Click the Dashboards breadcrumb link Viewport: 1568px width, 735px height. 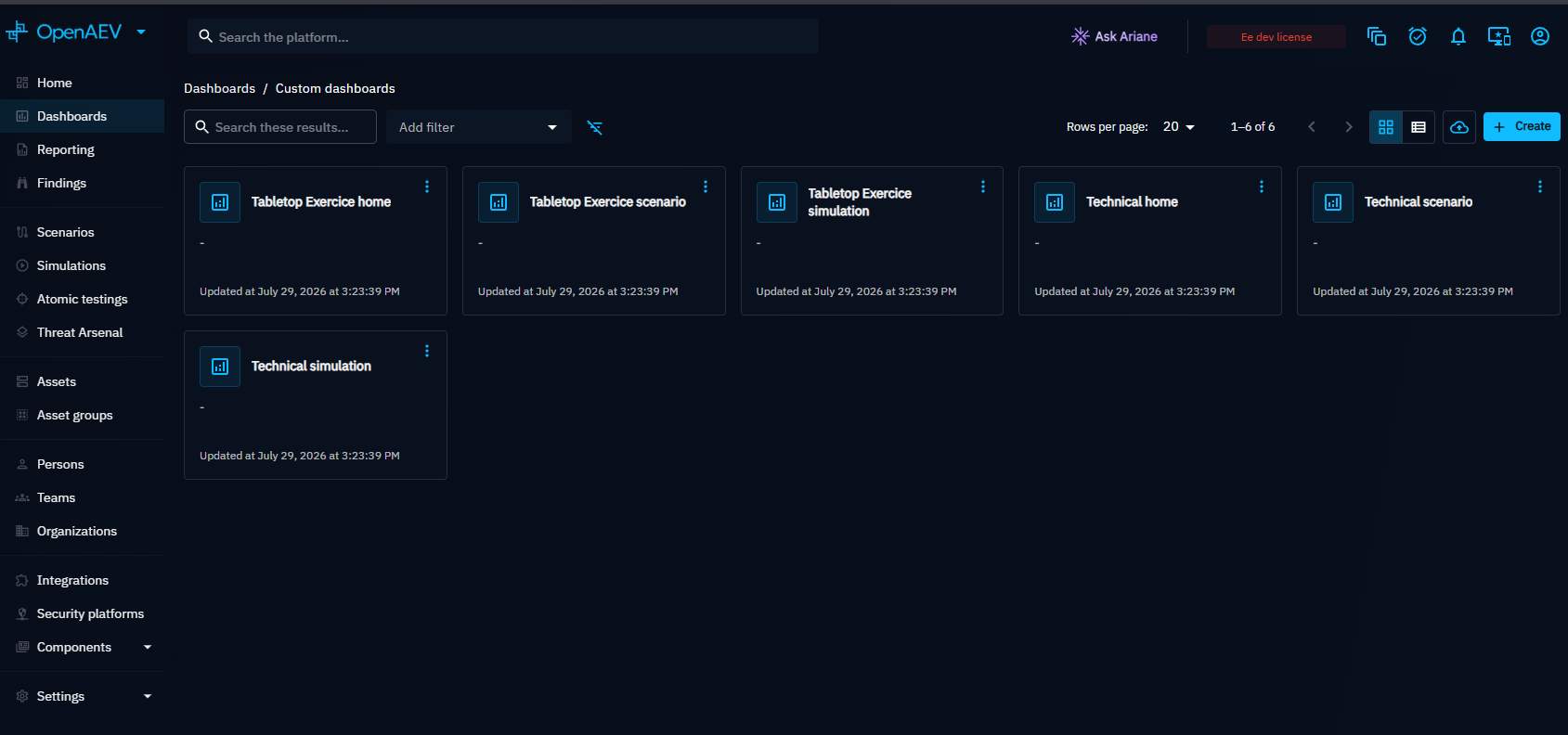[219, 88]
